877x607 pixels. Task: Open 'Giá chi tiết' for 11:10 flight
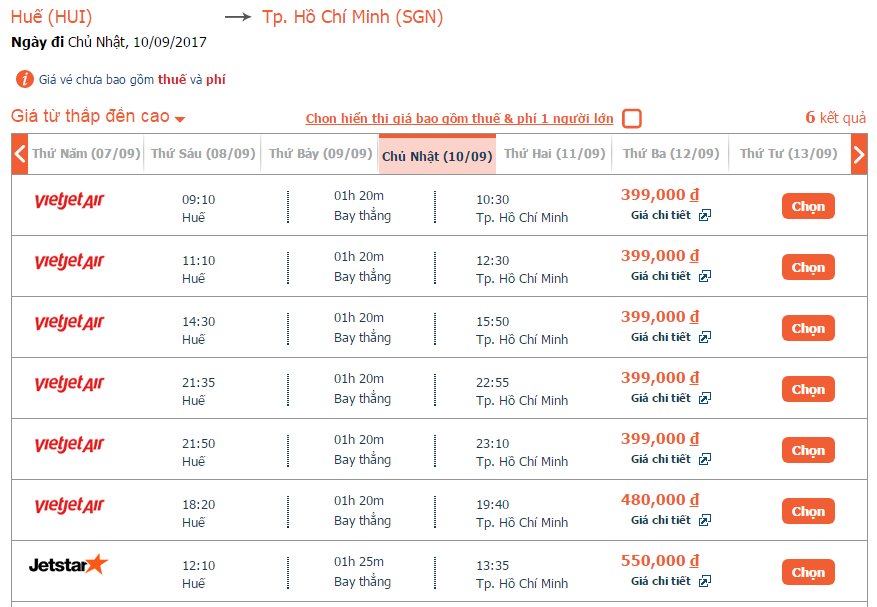point(661,276)
